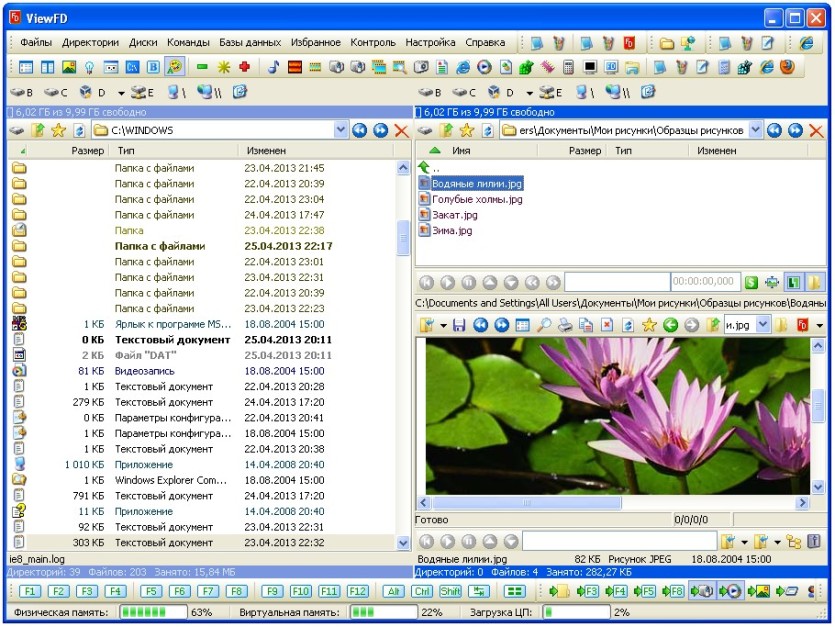835x627 pixels.
Task: Open the Настройка menu
Action: point(430,43)
